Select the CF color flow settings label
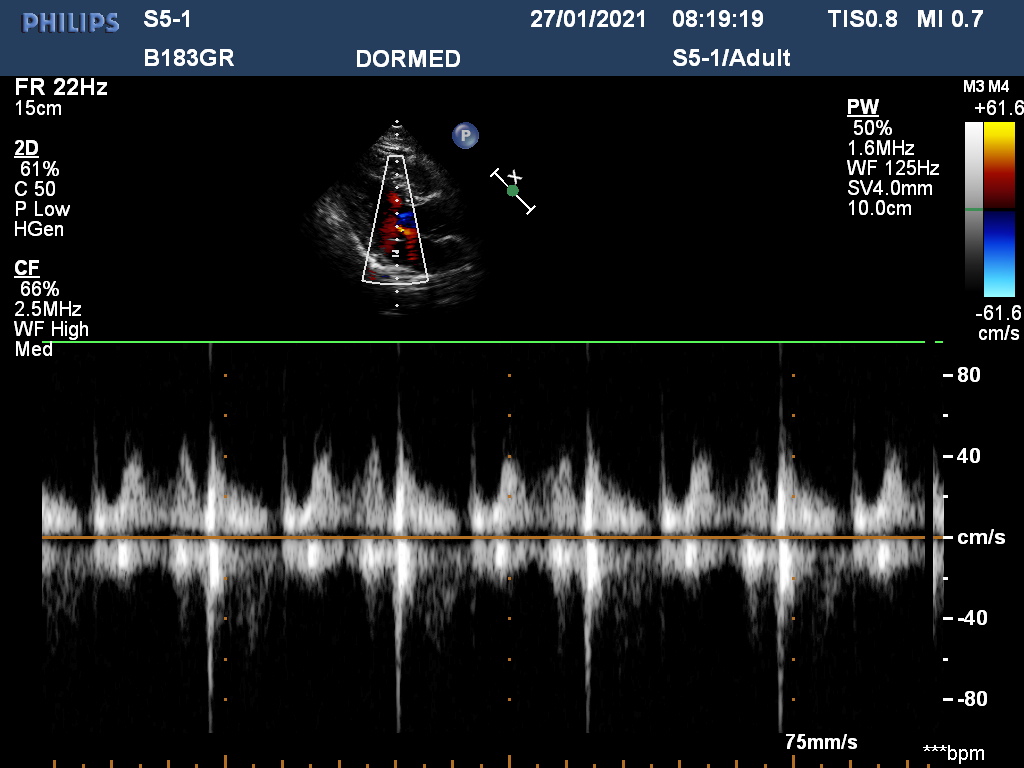 click(x=26, y=268)
